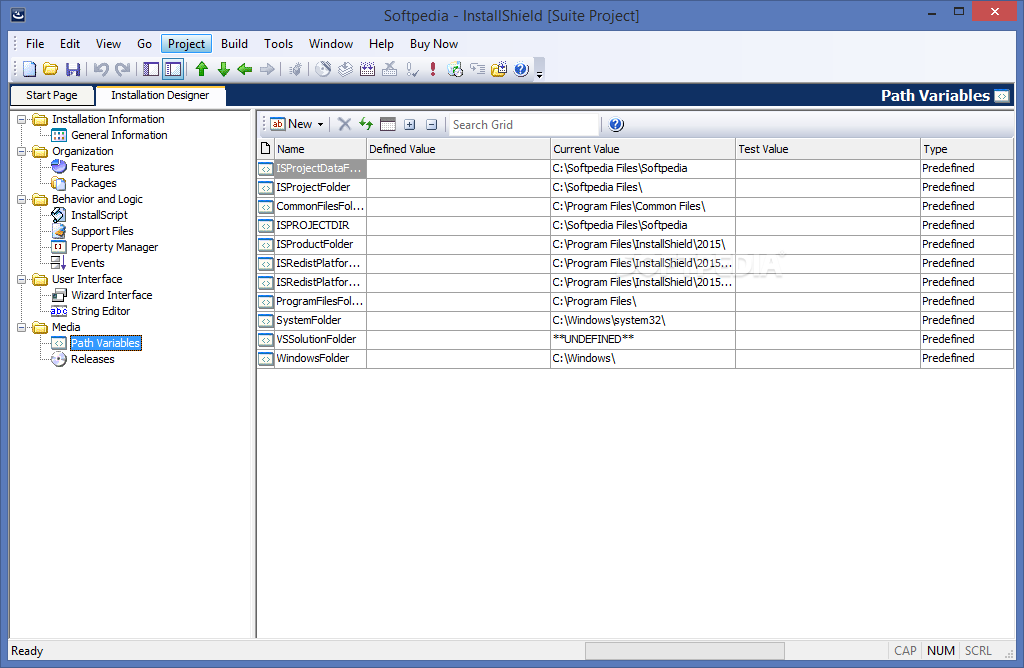Save the project using the floppy icon
This screenshot has width=1024, height=668.
(x=73, y=69)
